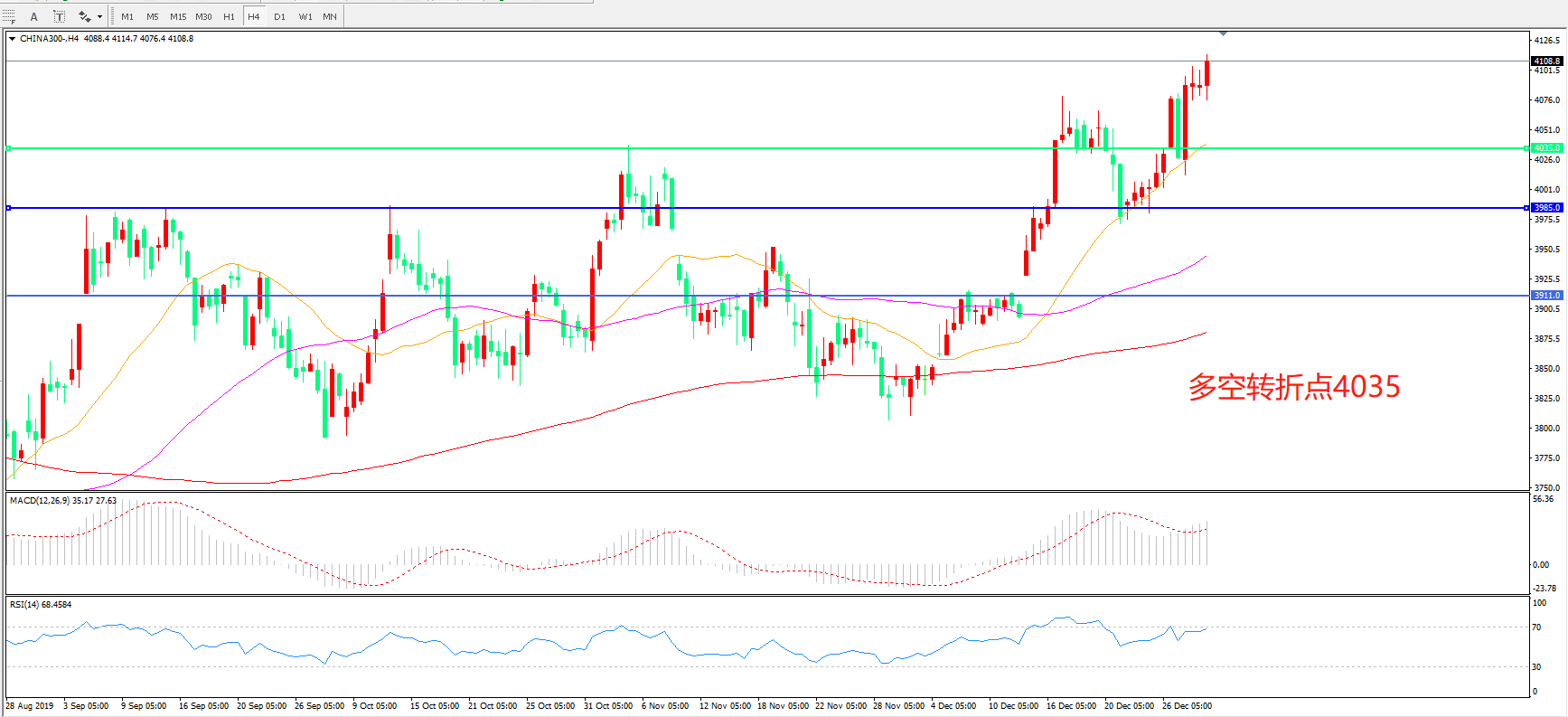Switch to M5 timeframe
Screen dimensions: 1568x717
[x=152, y=16]
